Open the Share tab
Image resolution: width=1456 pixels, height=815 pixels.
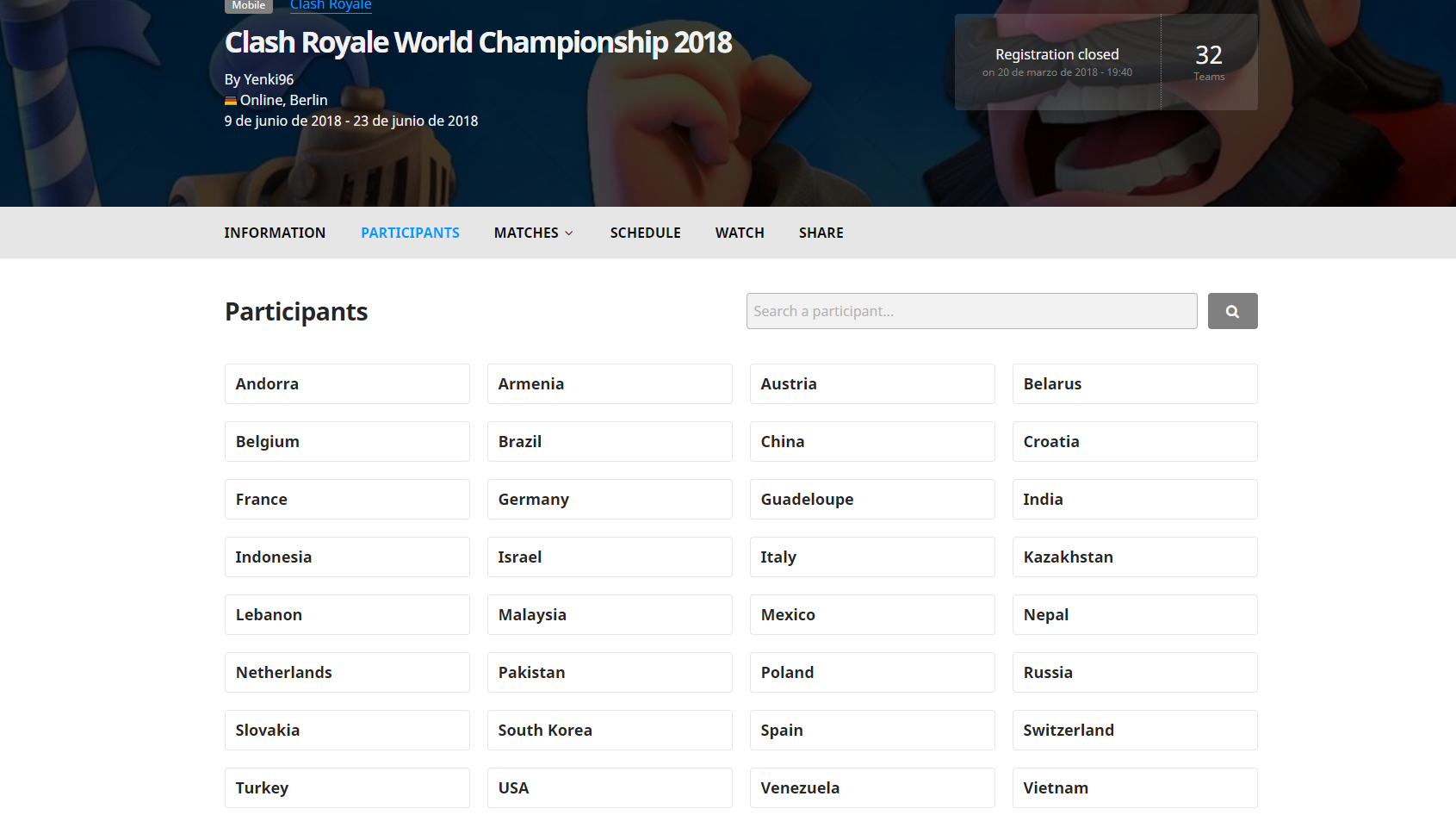pos(821,233)
